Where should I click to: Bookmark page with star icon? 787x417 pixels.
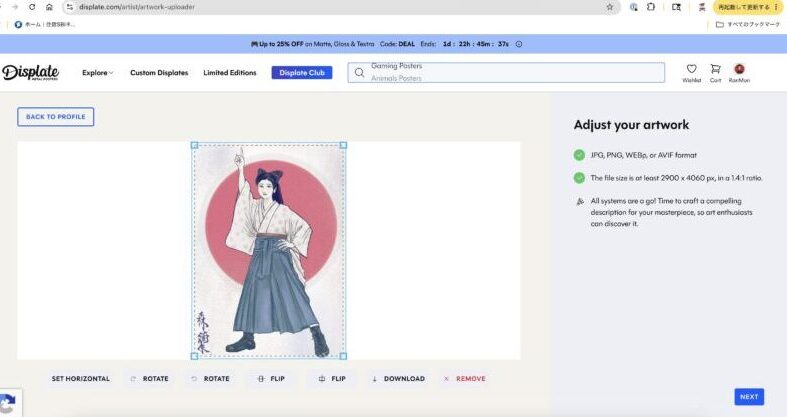click(610, 7)
